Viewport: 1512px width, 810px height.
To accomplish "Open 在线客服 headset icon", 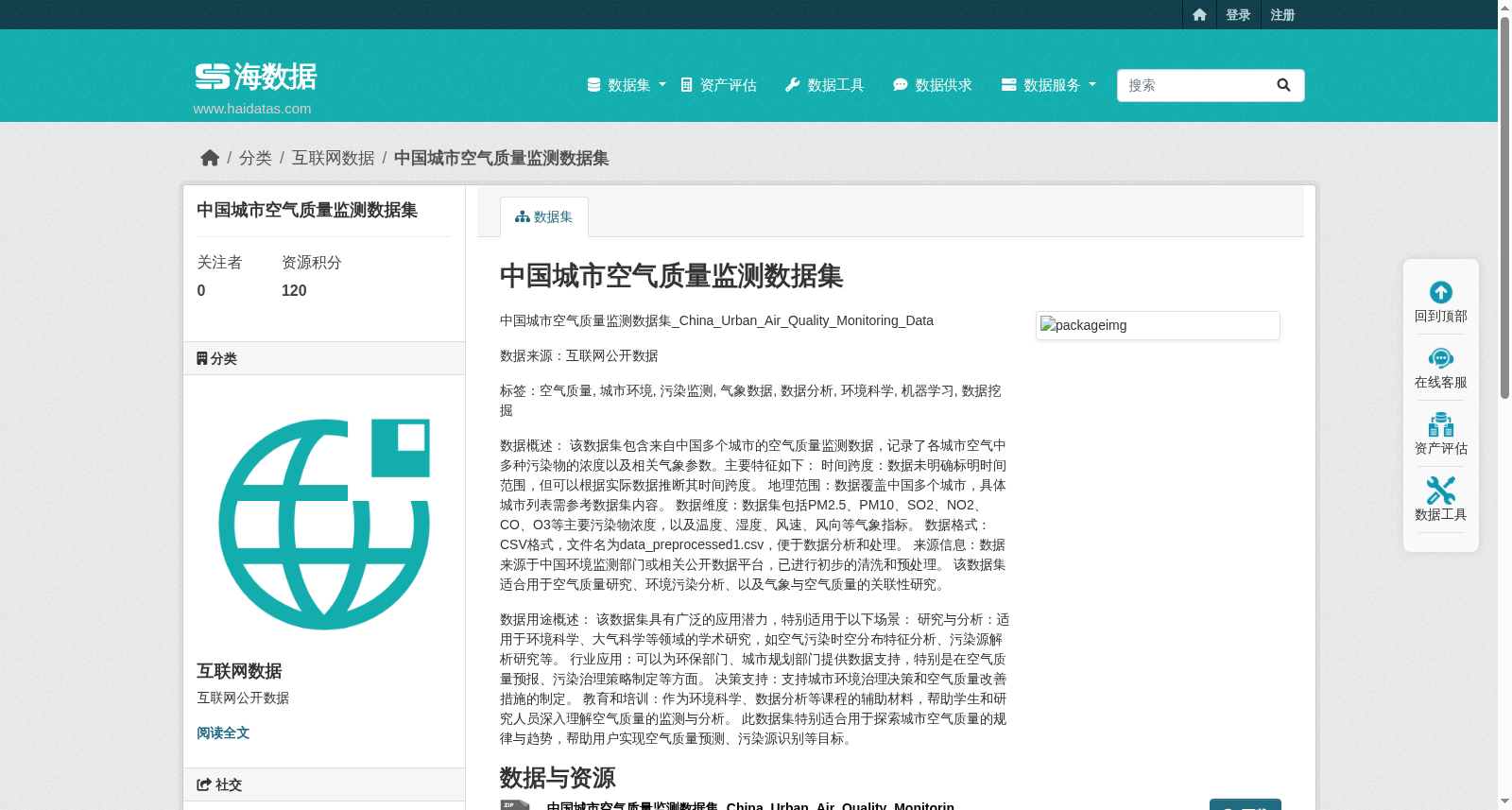I will click(1441, 358).
